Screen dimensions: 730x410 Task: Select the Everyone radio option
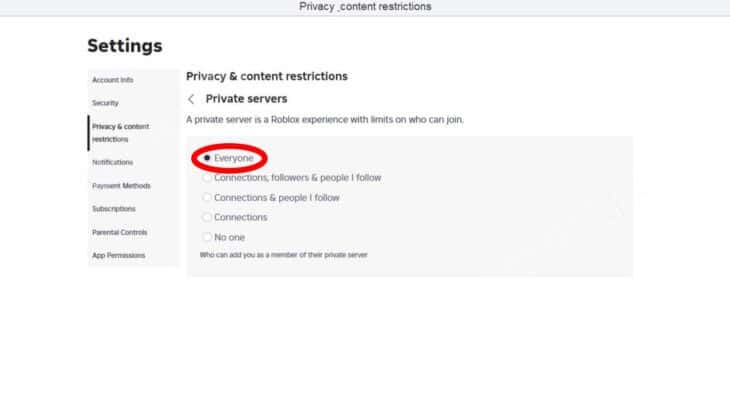point(207,158)
